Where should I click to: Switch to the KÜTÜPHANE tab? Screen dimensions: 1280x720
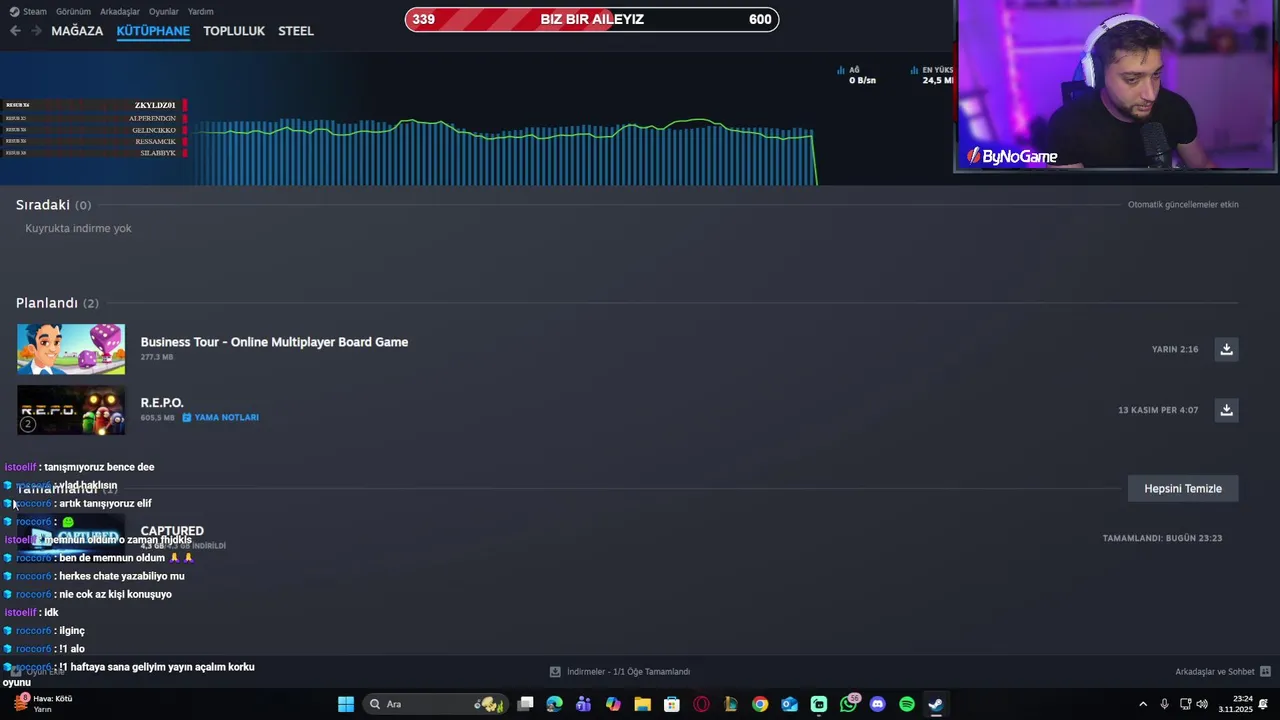pos(153,31)
